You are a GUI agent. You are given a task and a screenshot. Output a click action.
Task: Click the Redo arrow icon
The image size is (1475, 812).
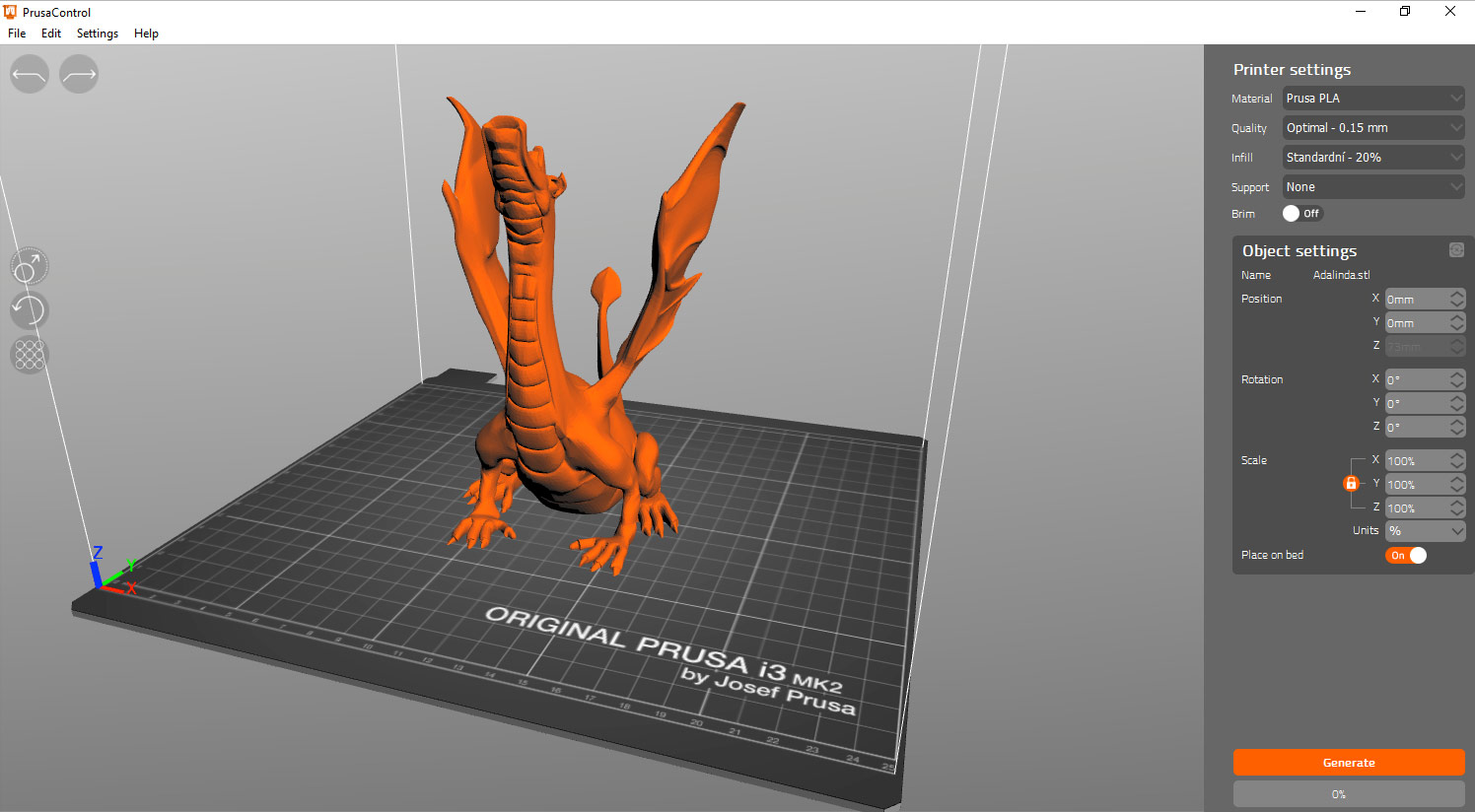pos(78,74)
